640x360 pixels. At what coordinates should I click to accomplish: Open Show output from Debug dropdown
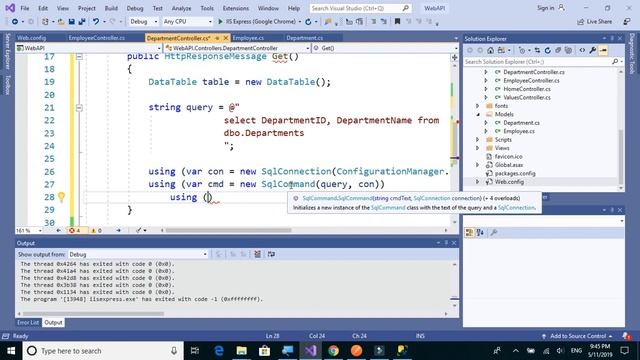pos(138,254)
